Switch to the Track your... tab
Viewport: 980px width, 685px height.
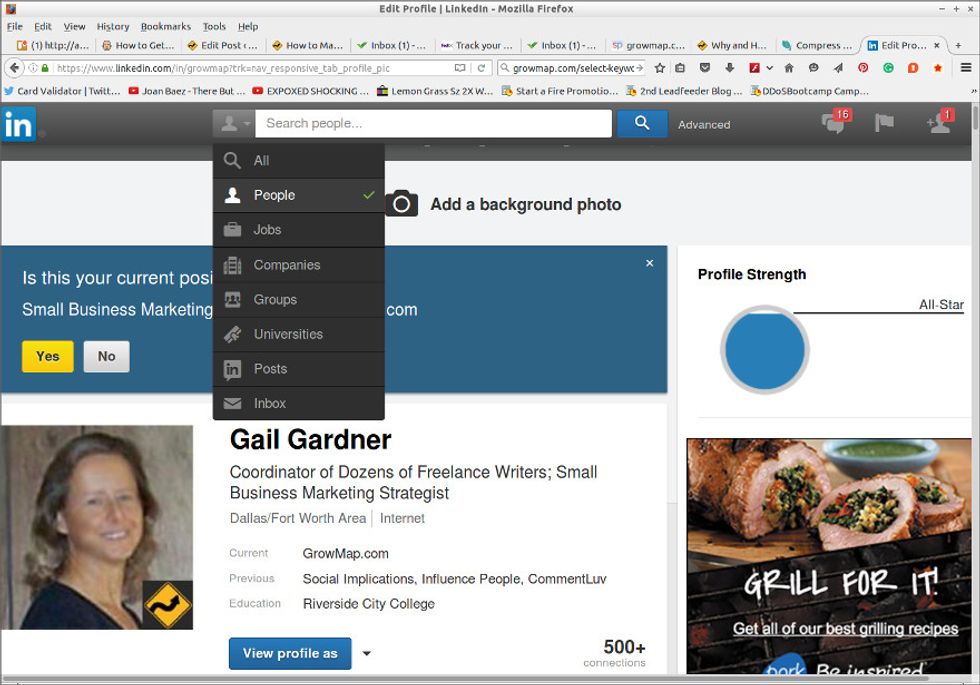point(476,45)
